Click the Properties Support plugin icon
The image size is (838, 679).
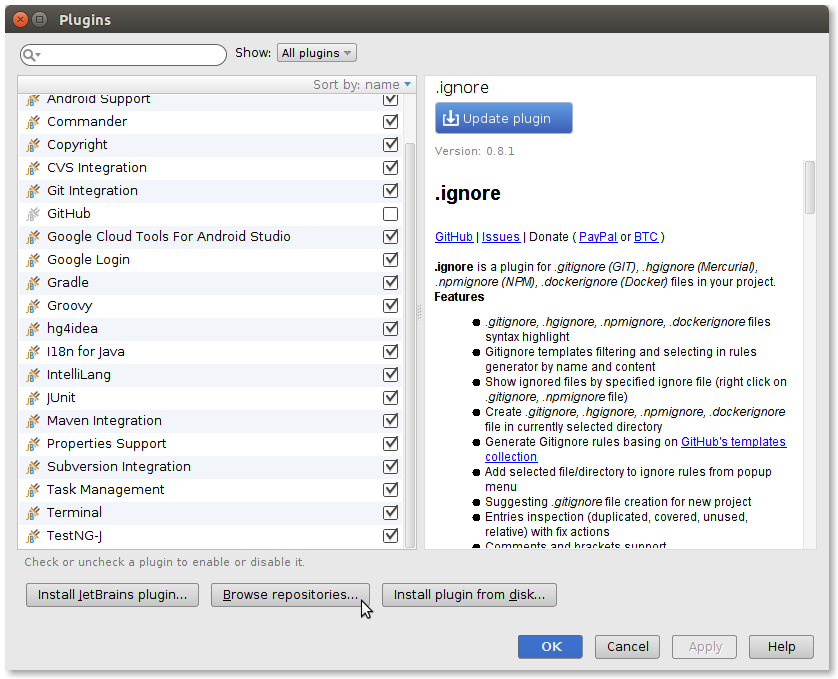(33, 444)
